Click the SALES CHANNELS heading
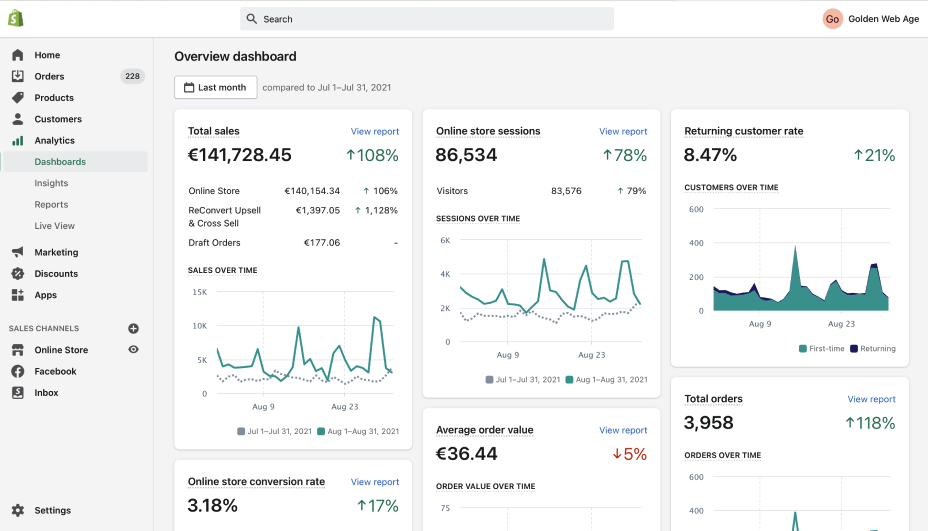Screen dimensions: 928x531 (x=44, y=329)
